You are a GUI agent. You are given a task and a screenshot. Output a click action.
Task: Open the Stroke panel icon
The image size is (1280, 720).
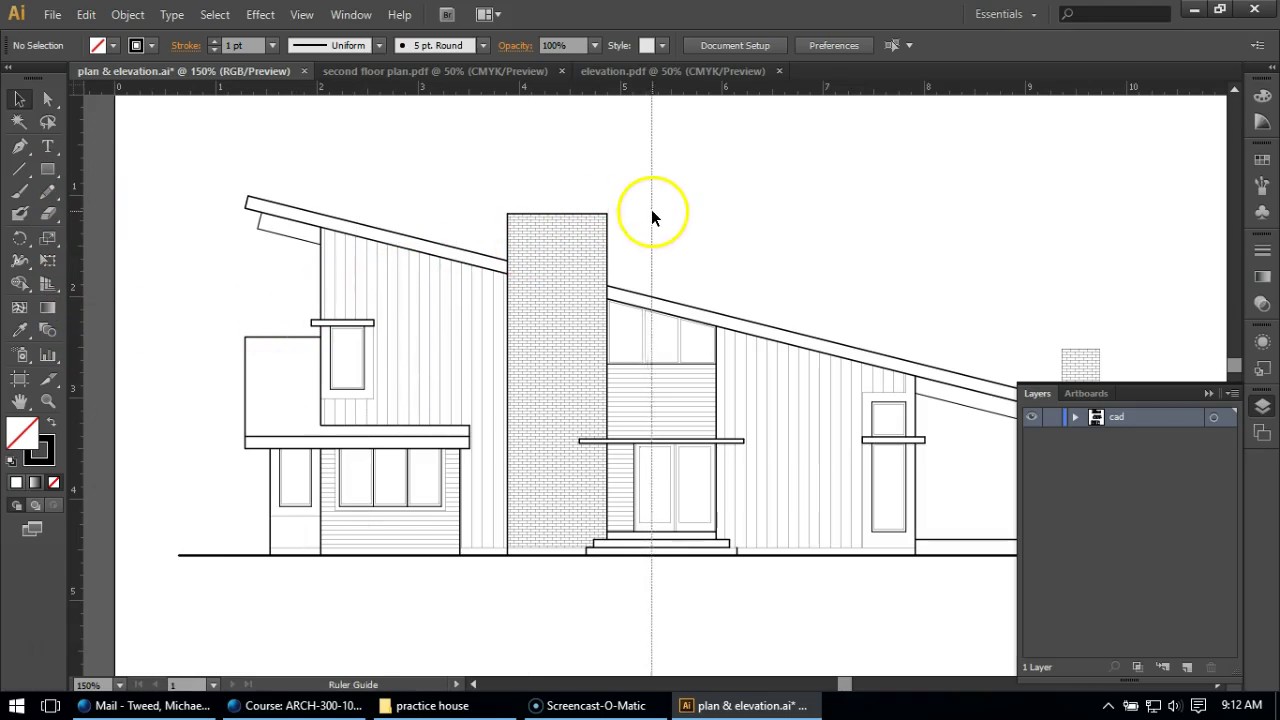(x=1262, y=250)
